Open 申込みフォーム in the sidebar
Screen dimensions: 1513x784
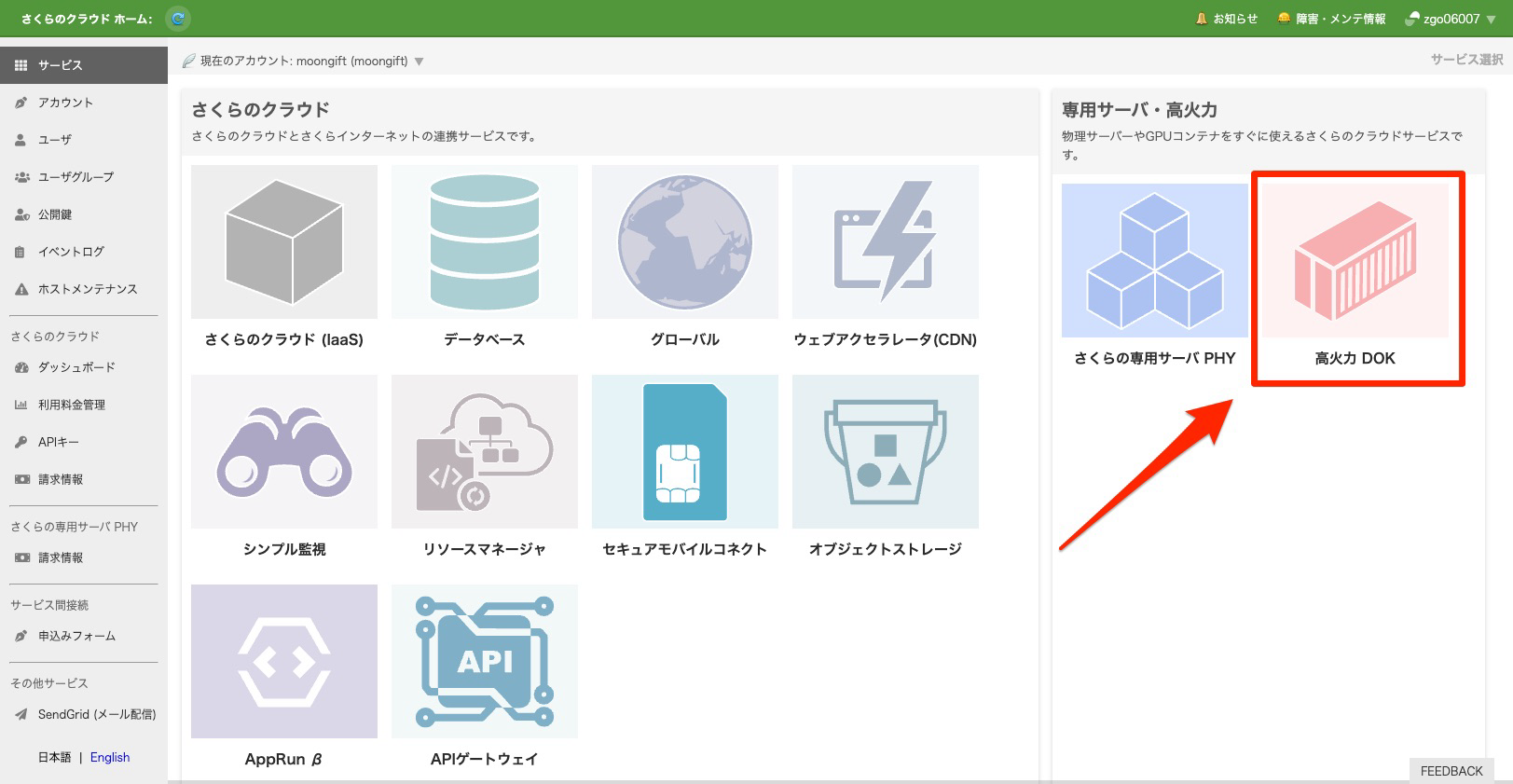(x=84, y=636)
